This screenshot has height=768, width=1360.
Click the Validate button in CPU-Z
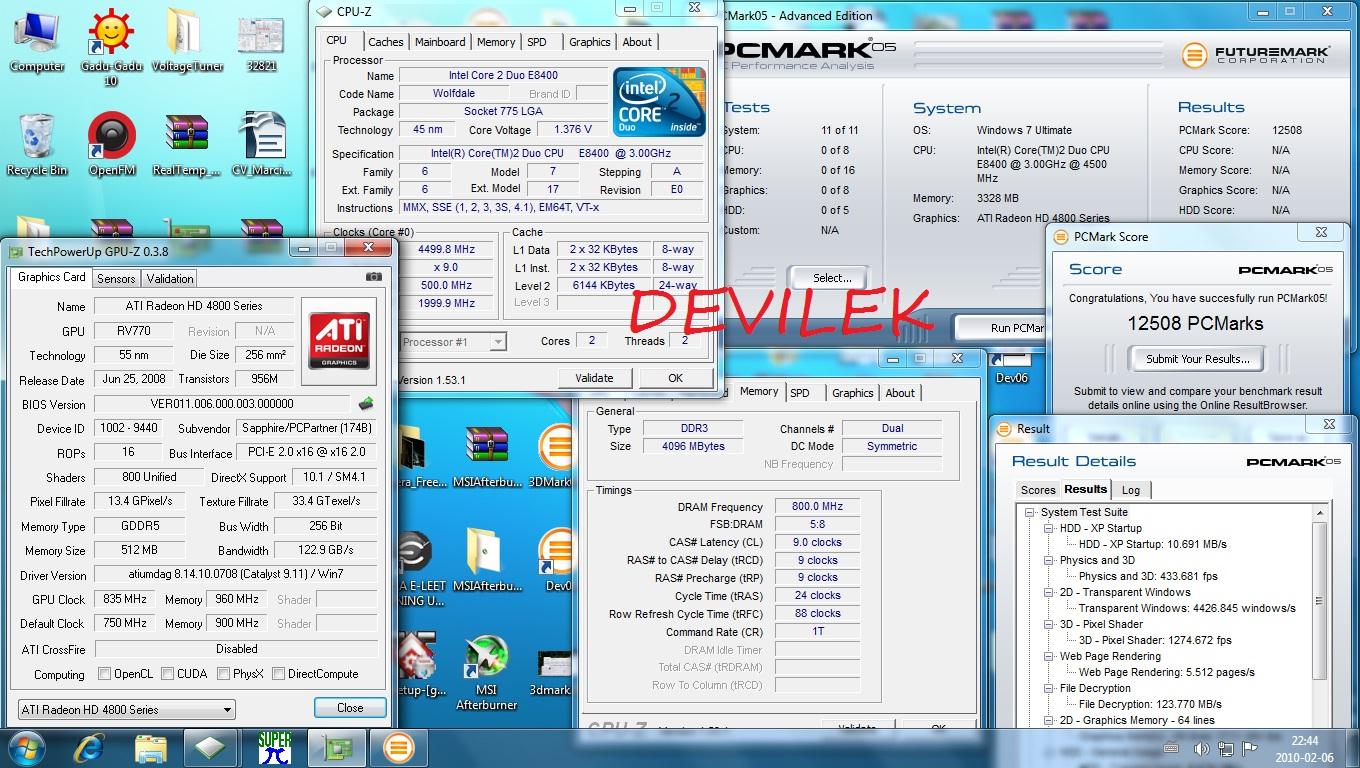594,378
